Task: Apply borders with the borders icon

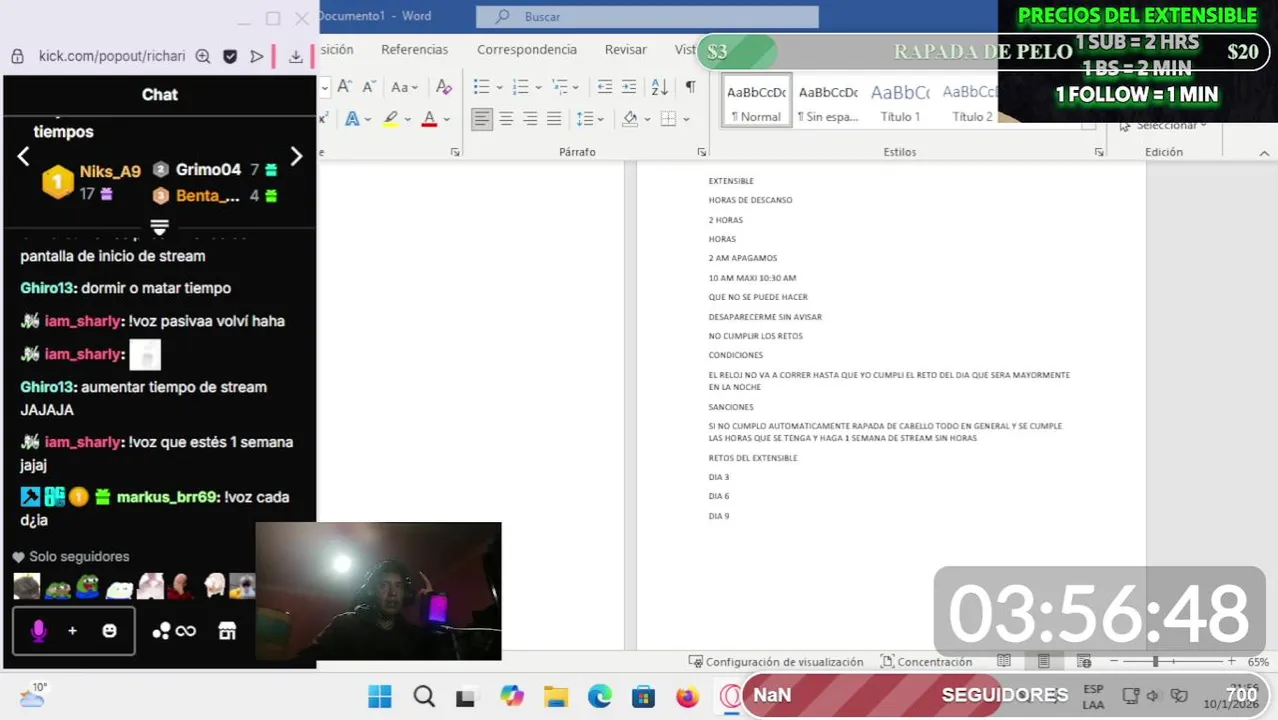Action: click(x=668, y=119)
